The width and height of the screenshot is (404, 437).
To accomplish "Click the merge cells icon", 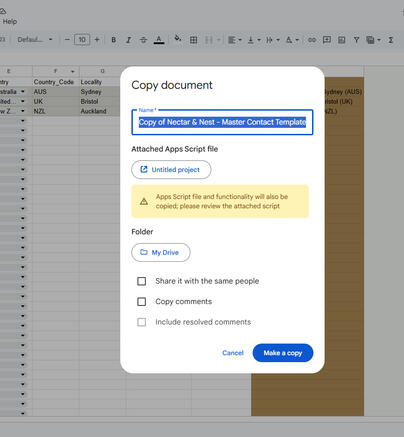I will [209, 40].
